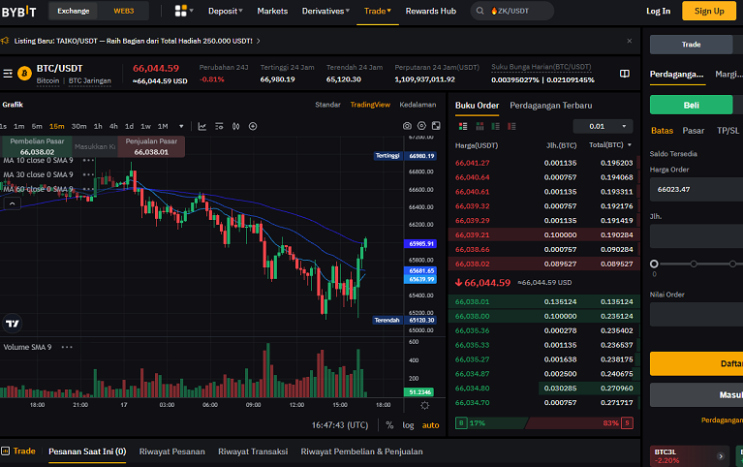Viewport: 743px width, 467px height.
Task: Toggle auto scale on the chart
Action: [x=430, y=425]
